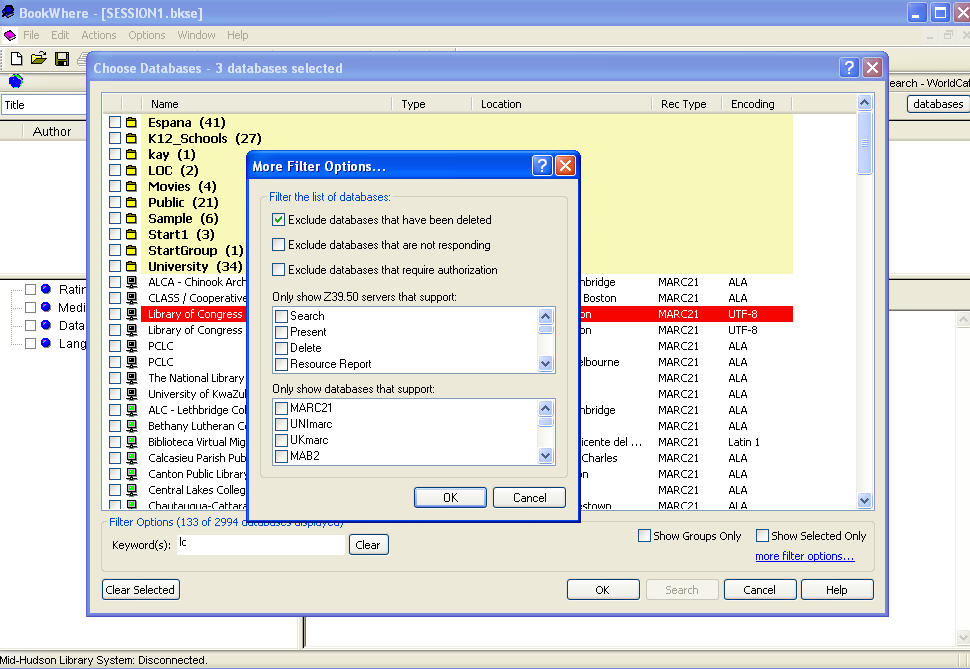
Task: Check the Present server support option
Action: tap(281, 332)
